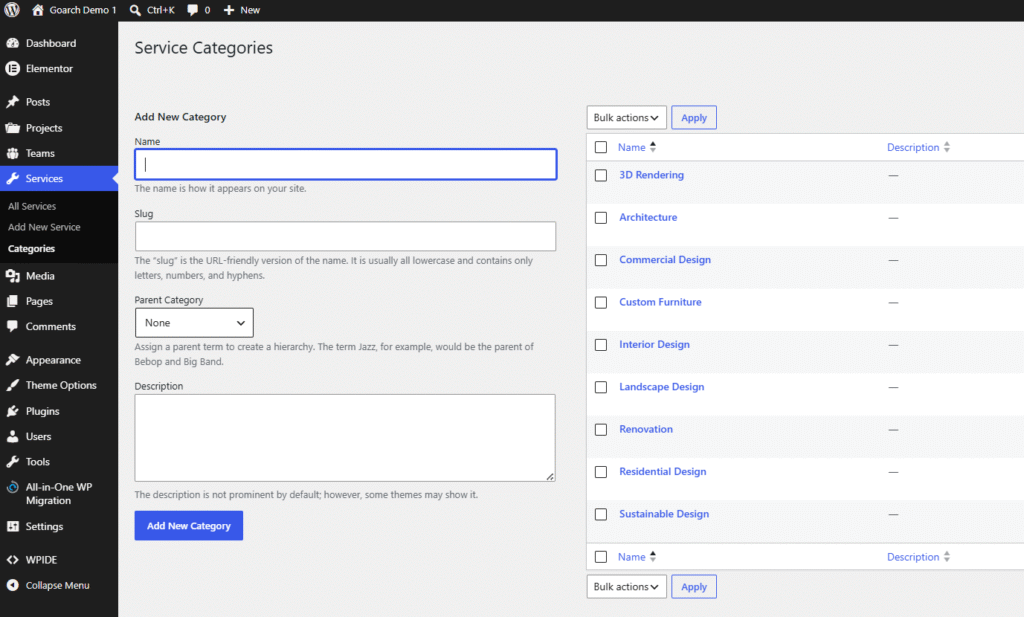Screen dimensions: 1024x617
Task: Open Add New Service submenu item
Action: (44, 227)
